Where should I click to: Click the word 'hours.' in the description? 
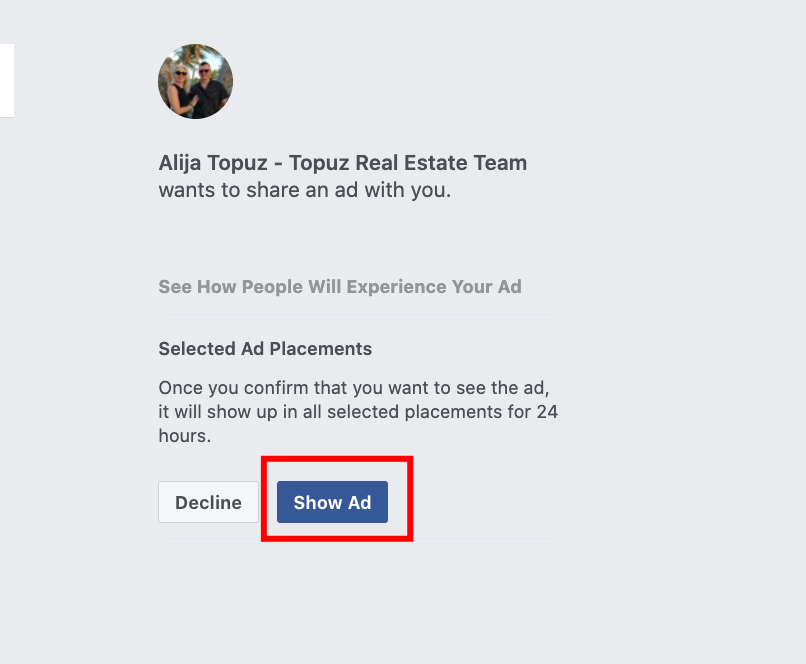click(185, 436)
